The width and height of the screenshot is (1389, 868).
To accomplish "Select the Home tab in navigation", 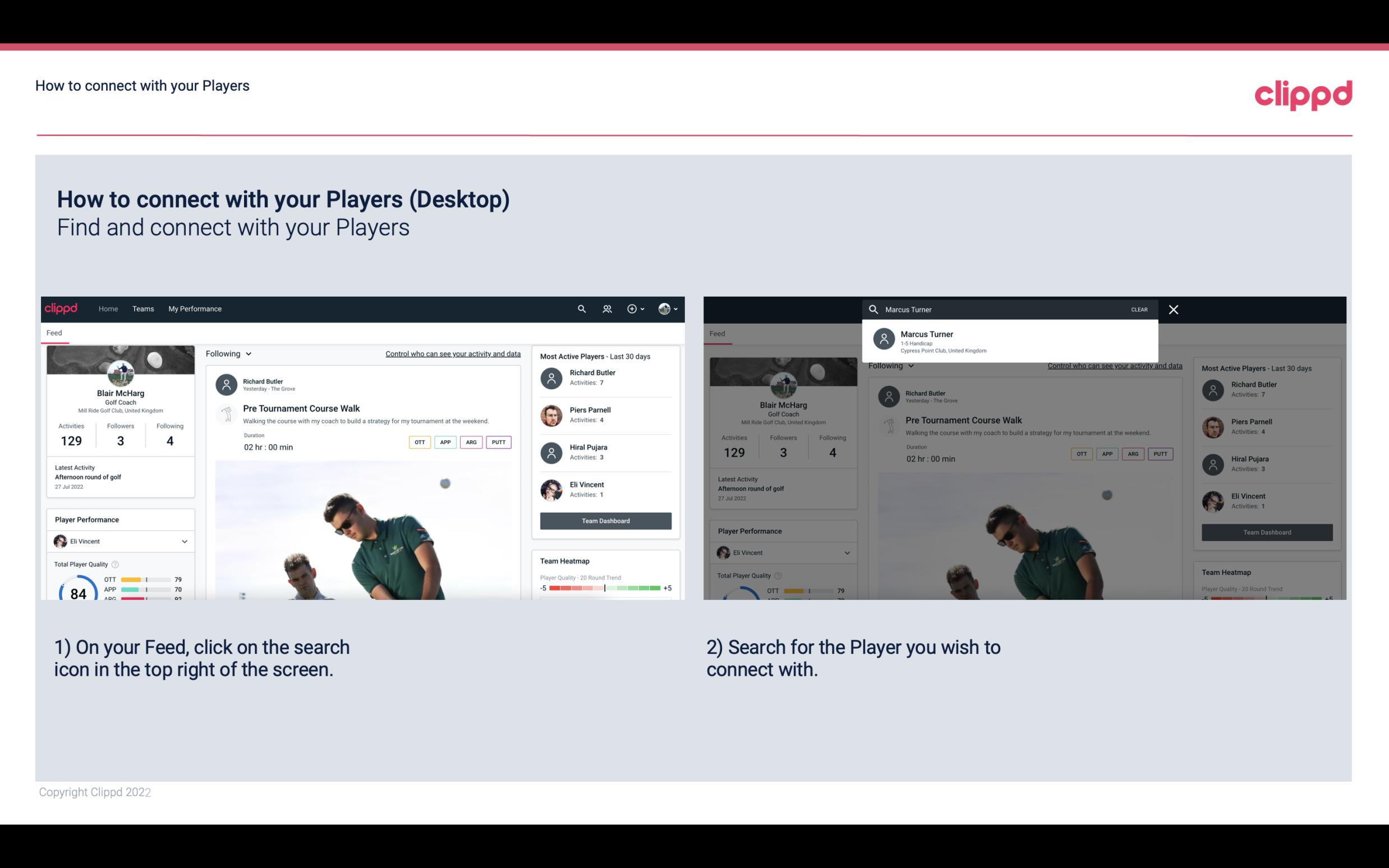I will [x=108, y=308].
